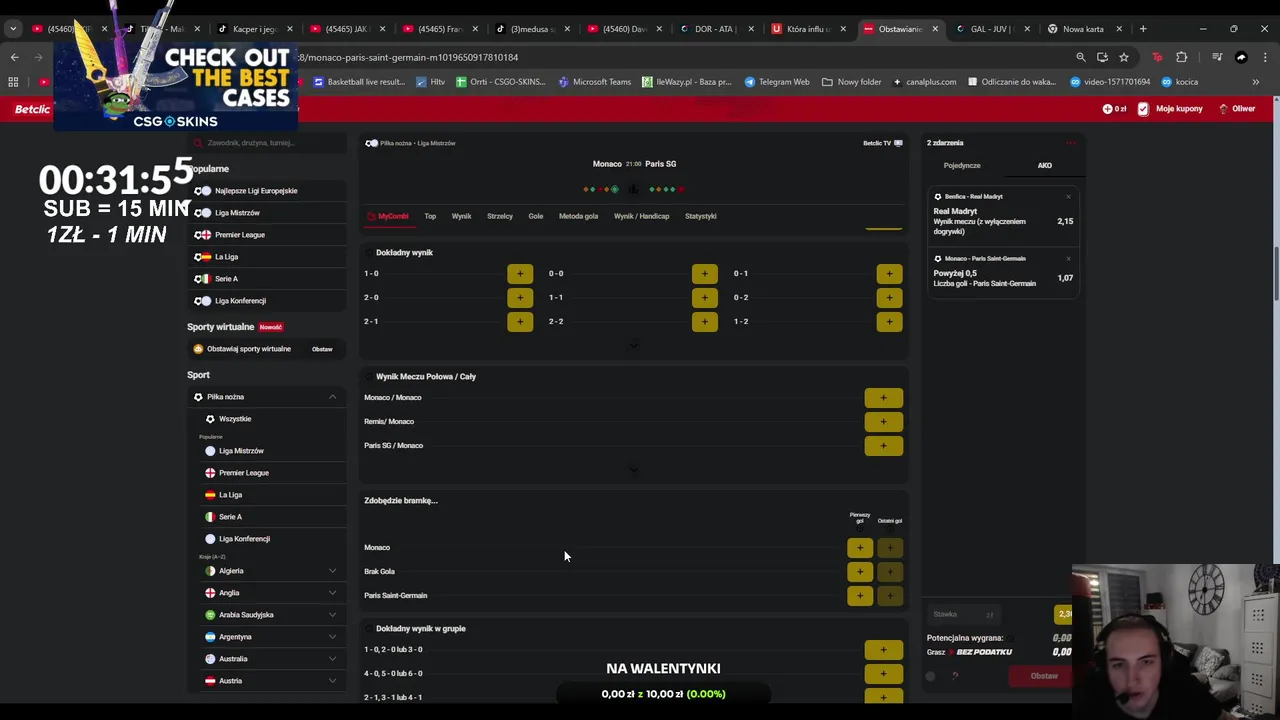1280x720 pixels.
Task: Add the 2-1 exact score bet
Action: tap(520, 321)
